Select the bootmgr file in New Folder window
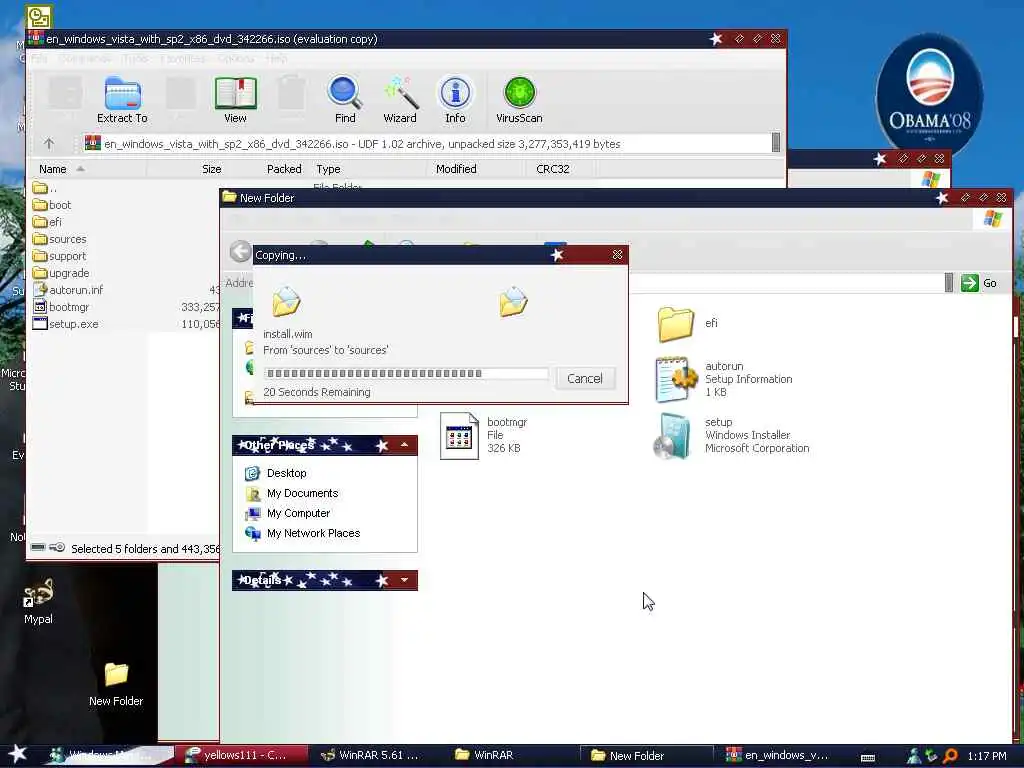 pos(484,436)
